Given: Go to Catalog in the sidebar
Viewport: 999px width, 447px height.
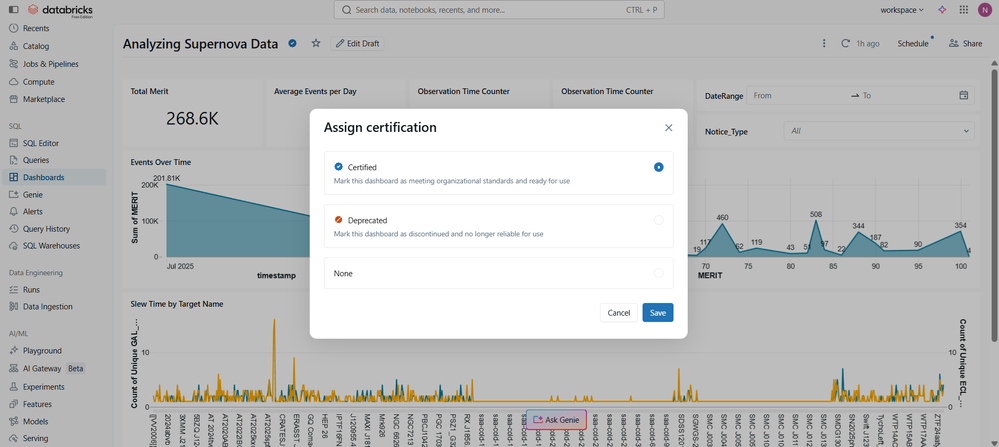Looking at the screenshot, I should [36, 46].
